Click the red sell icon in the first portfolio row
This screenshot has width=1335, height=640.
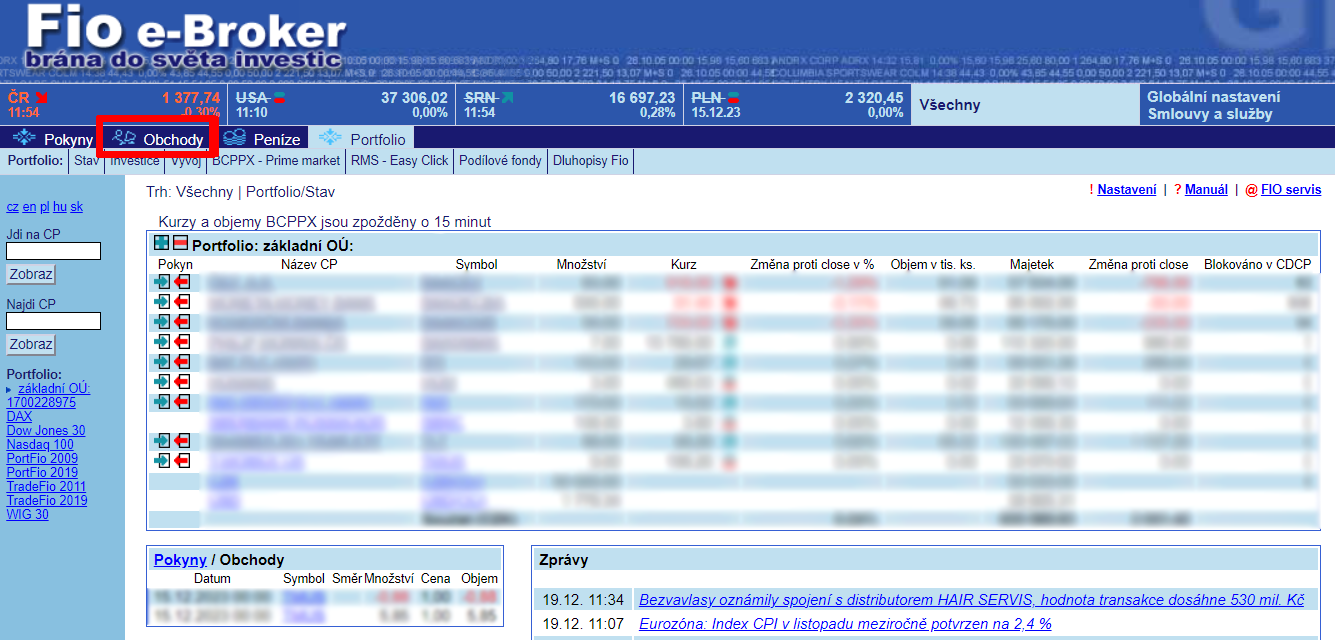(x=182, y=282)
